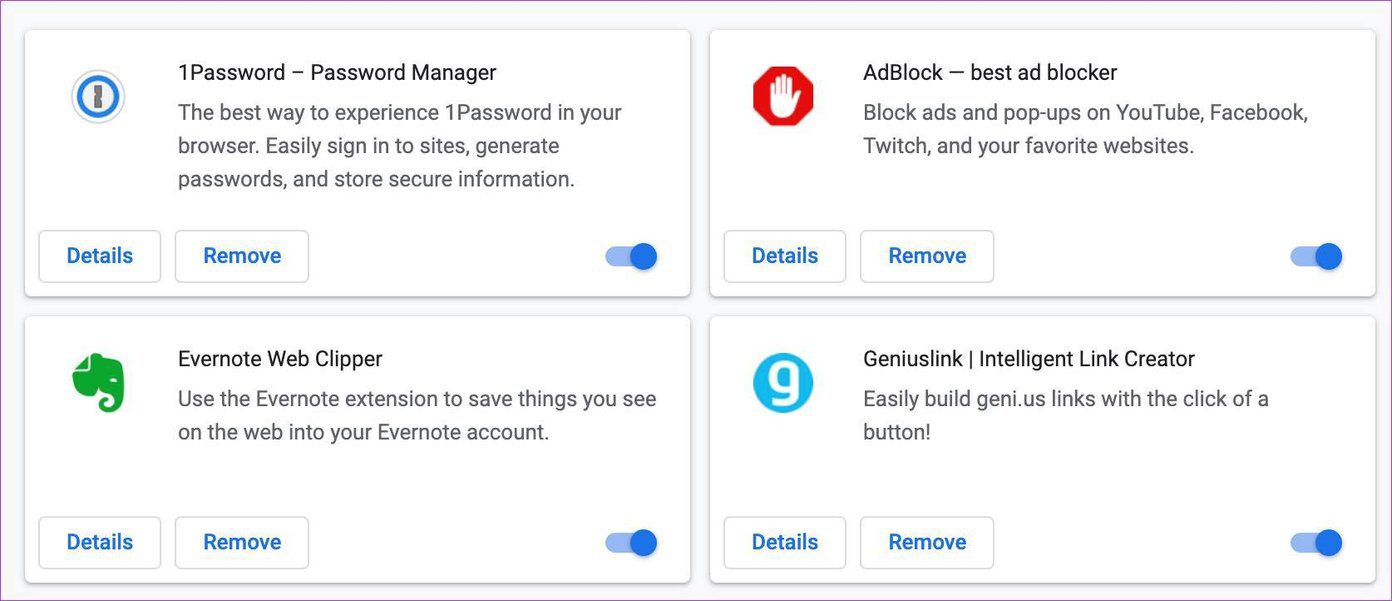Image resolution: width=1392 pixels, height=601 pixels.
Task: Turn off the AdBlock extension switch
Action: click(x=1317, y=257)
